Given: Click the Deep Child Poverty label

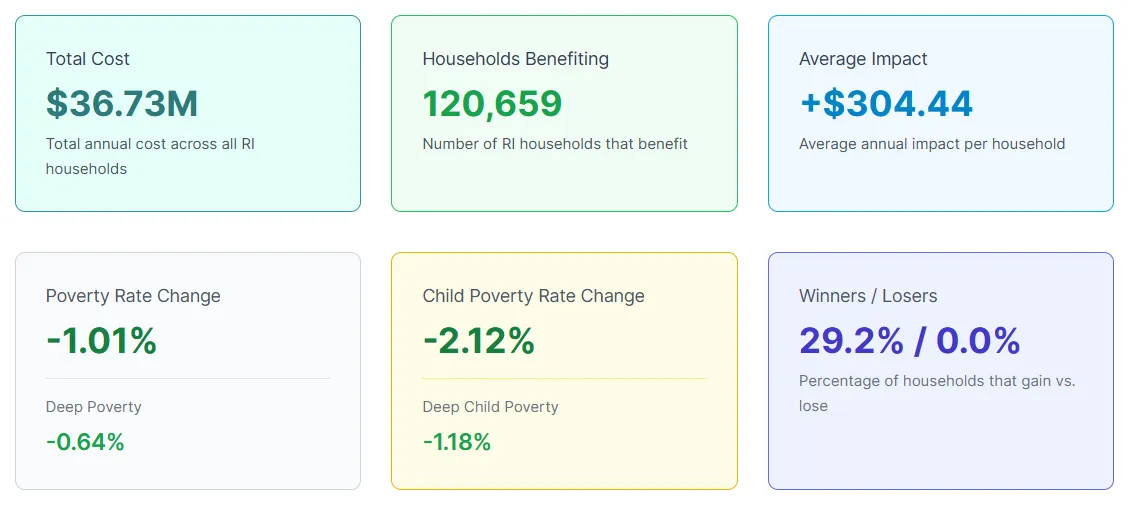Looking at the screenshot, I should point(490,407).
